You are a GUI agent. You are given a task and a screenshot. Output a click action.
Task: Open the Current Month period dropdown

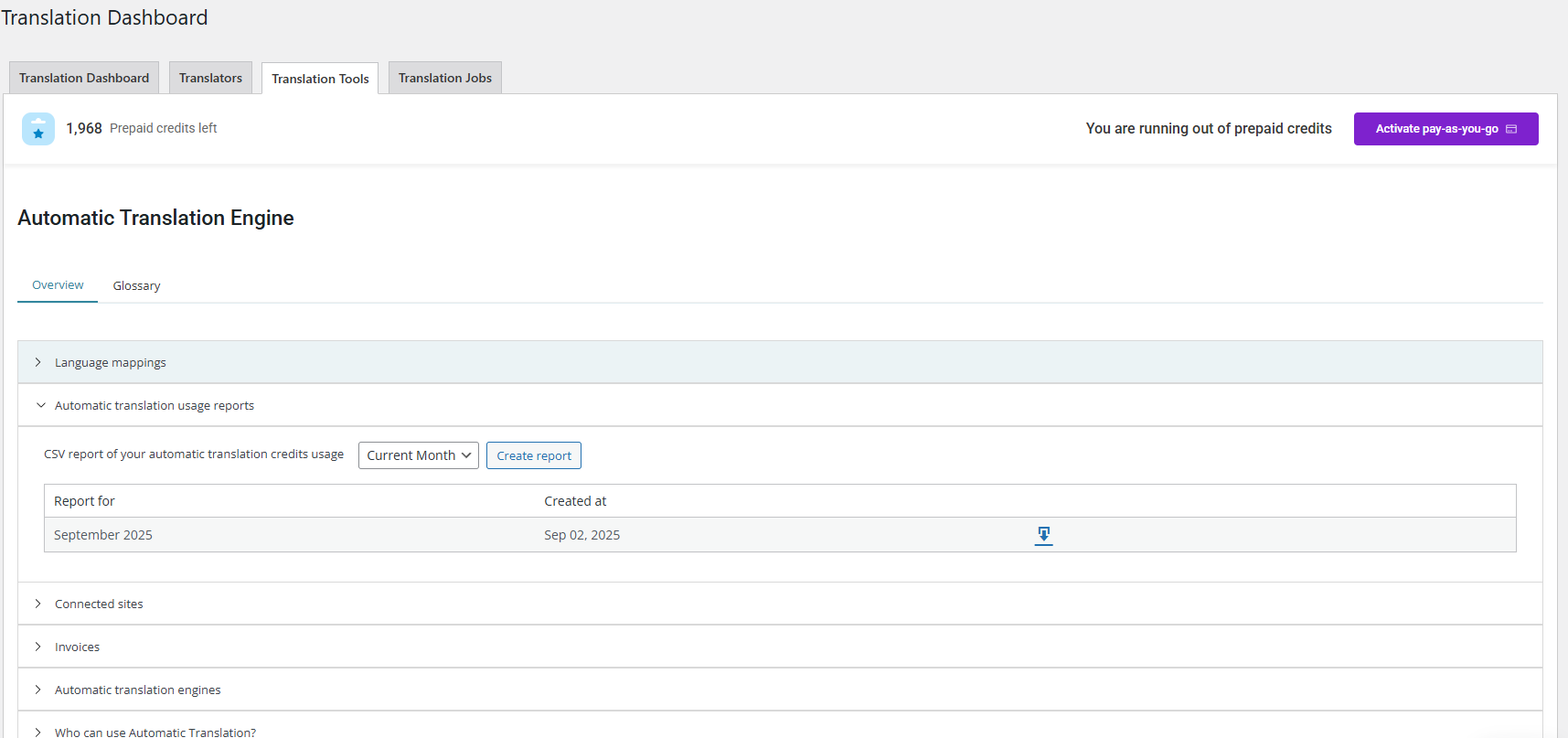point(418,455)
